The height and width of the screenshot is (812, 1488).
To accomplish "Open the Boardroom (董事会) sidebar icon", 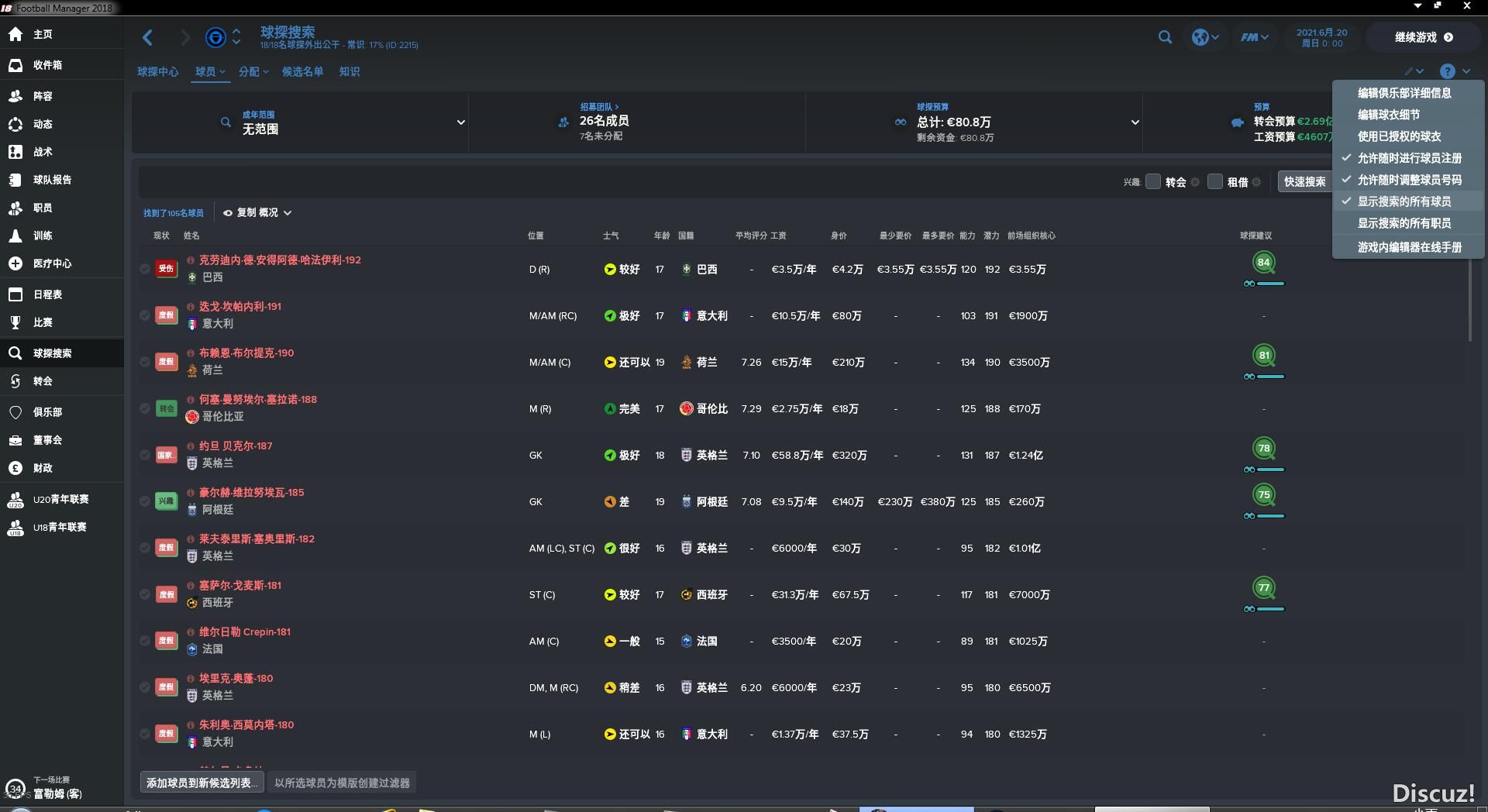I will point(15,440).
